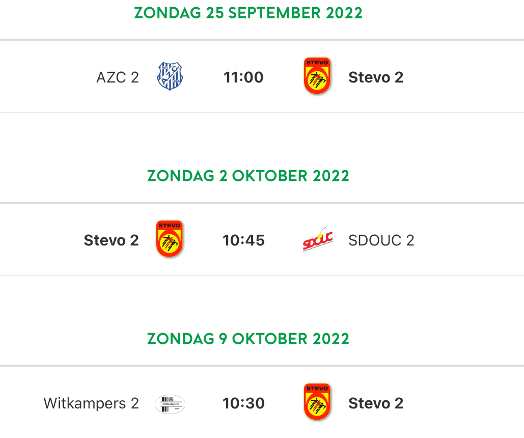Select the 11:00 match time

point(243,78)
